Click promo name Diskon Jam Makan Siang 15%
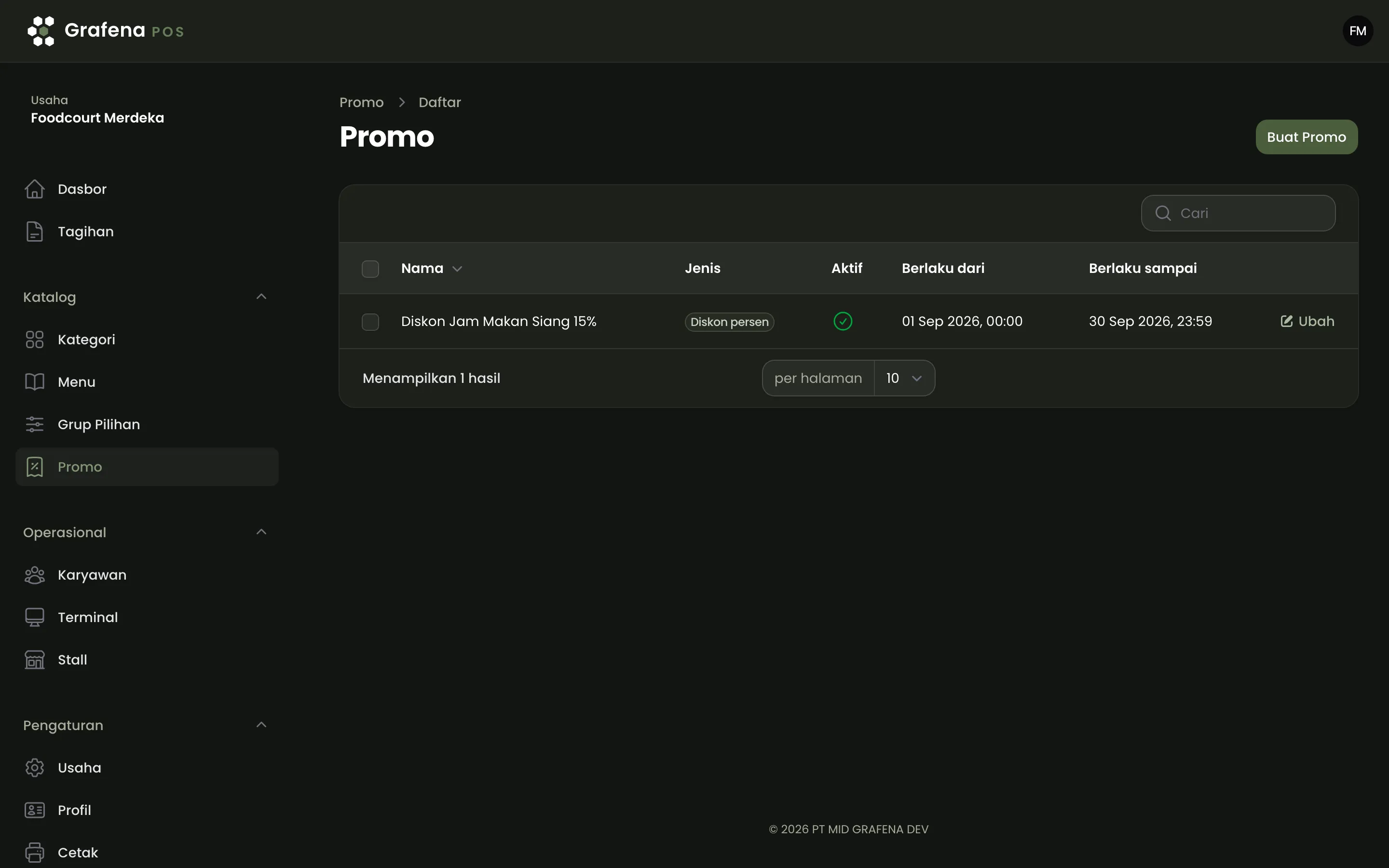The width and height of the screenshot is (1389, 868). click(x=499, y=321)
